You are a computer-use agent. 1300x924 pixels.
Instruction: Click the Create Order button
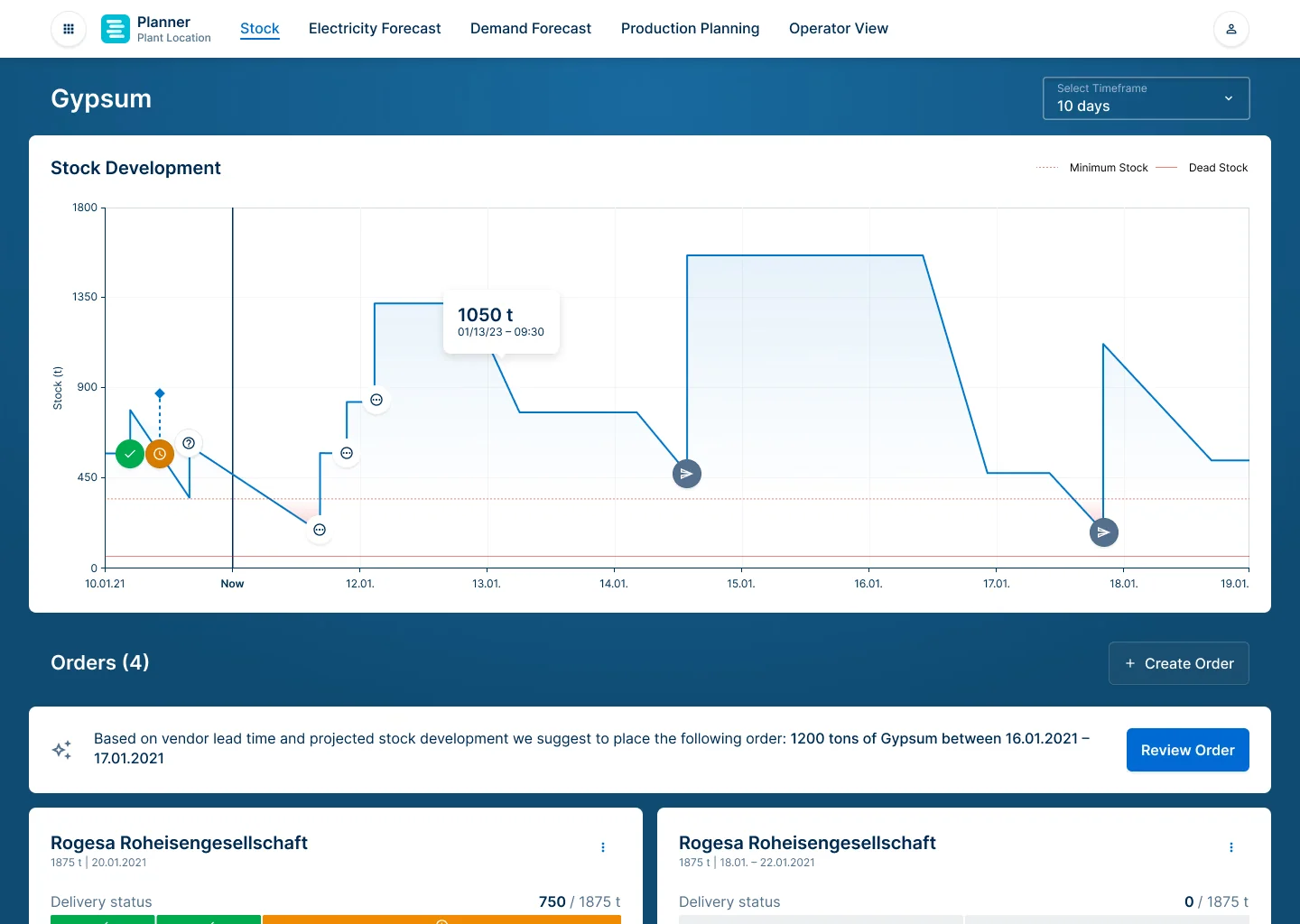tap(1179, 663)
